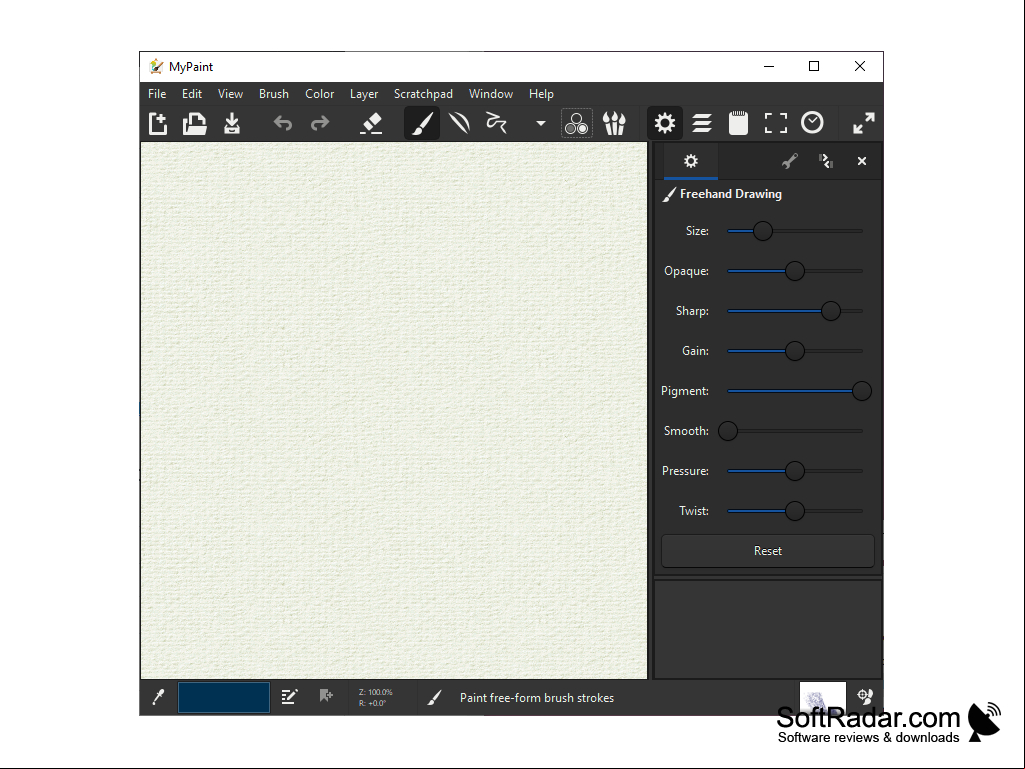The image size is (1025, 769).
Task: Open the File menu
Action: 157,94
